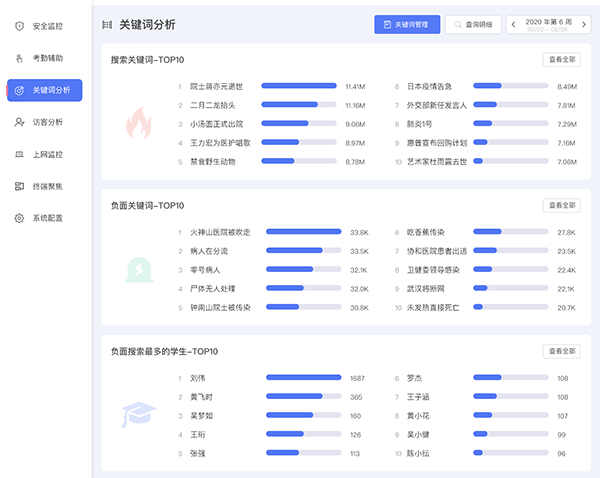Click student name 刘伟 in the ranking
This screenshot has height=478, width=600.
click(x=197, y=379)
